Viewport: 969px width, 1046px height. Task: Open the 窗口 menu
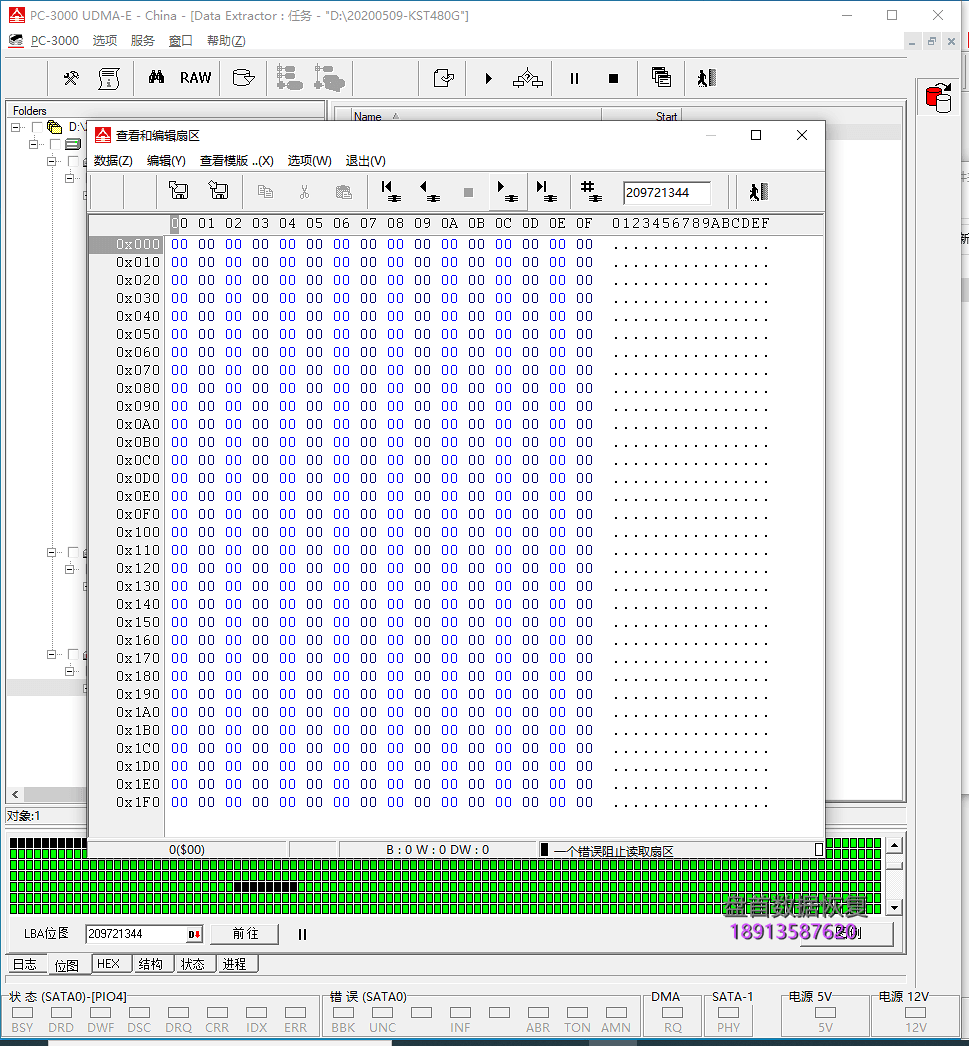click(x=181, y=41)
